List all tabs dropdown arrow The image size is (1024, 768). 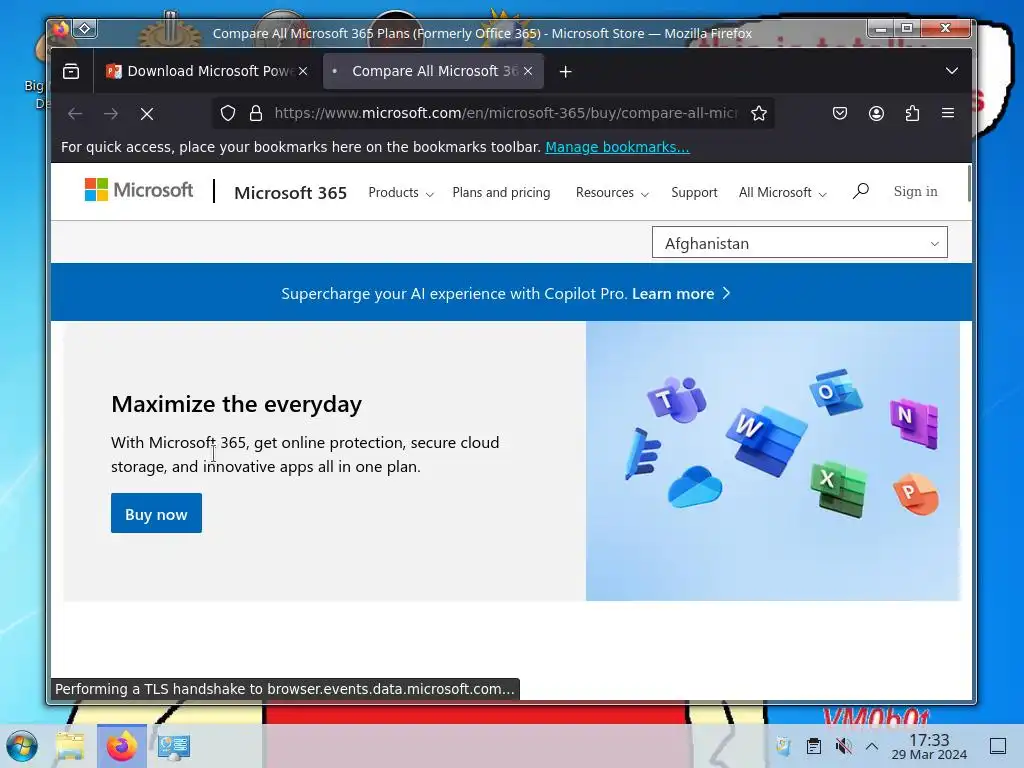tap(952, 71)
